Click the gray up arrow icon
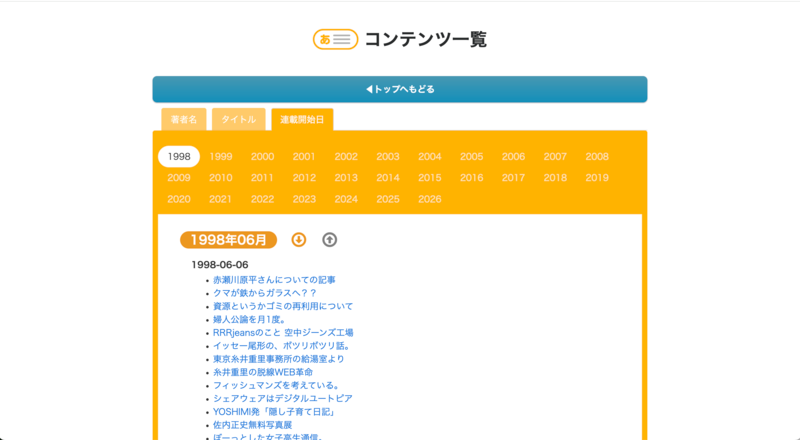Image resolution: width=800 pixels, height=440 pixels. tap(330, 240)
